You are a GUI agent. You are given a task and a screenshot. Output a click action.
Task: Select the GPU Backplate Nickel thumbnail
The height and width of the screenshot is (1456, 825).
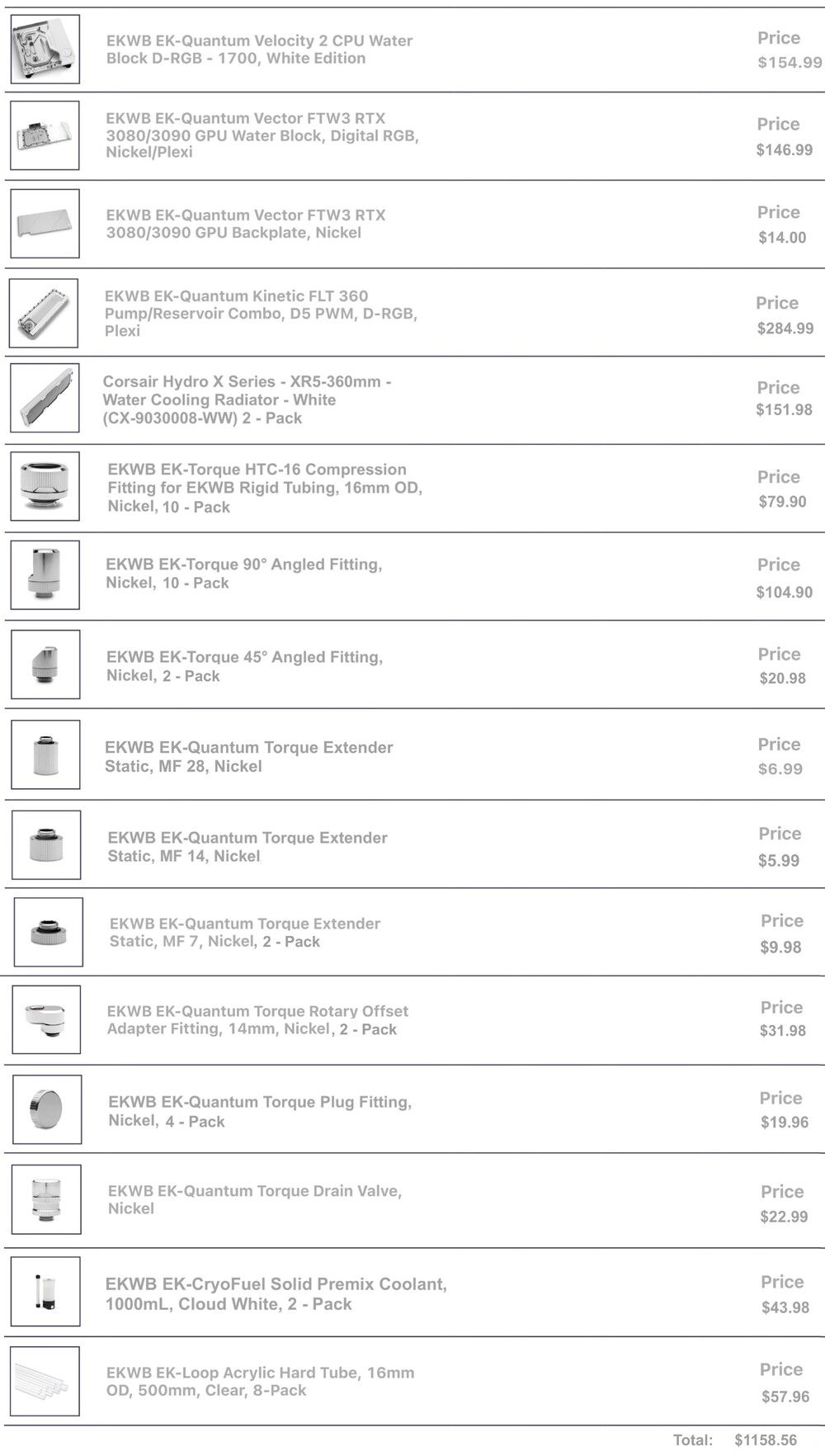pyautogui.click(x=45, y=224)
